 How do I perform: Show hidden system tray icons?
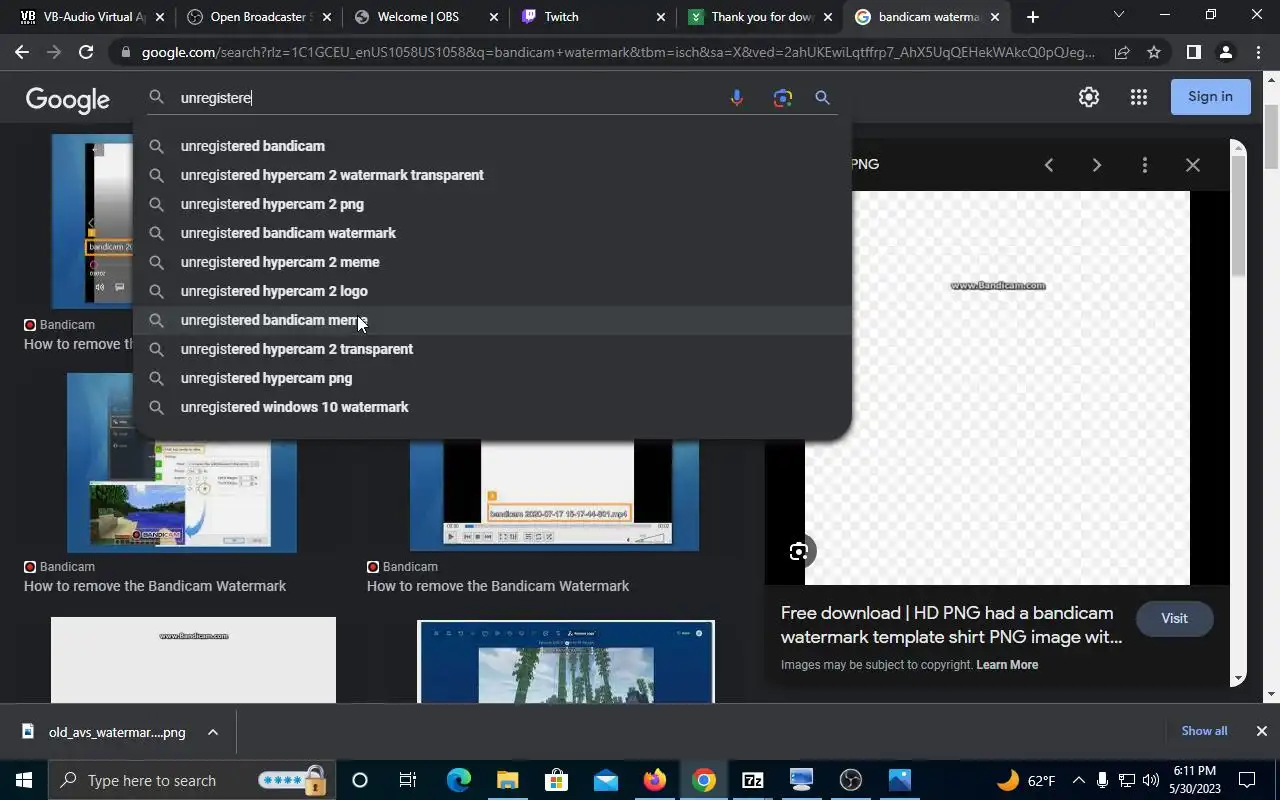point(1078,780)
